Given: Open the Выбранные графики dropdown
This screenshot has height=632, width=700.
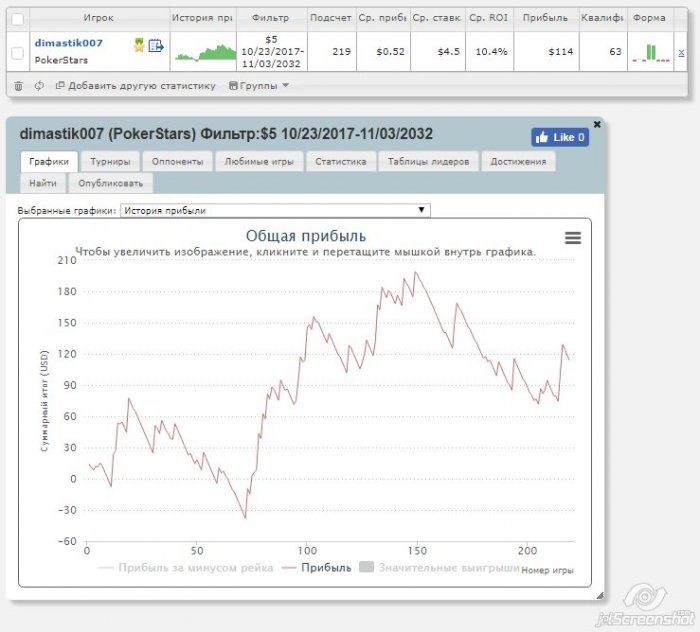Looking at the screenshot, I should point(275,210).
